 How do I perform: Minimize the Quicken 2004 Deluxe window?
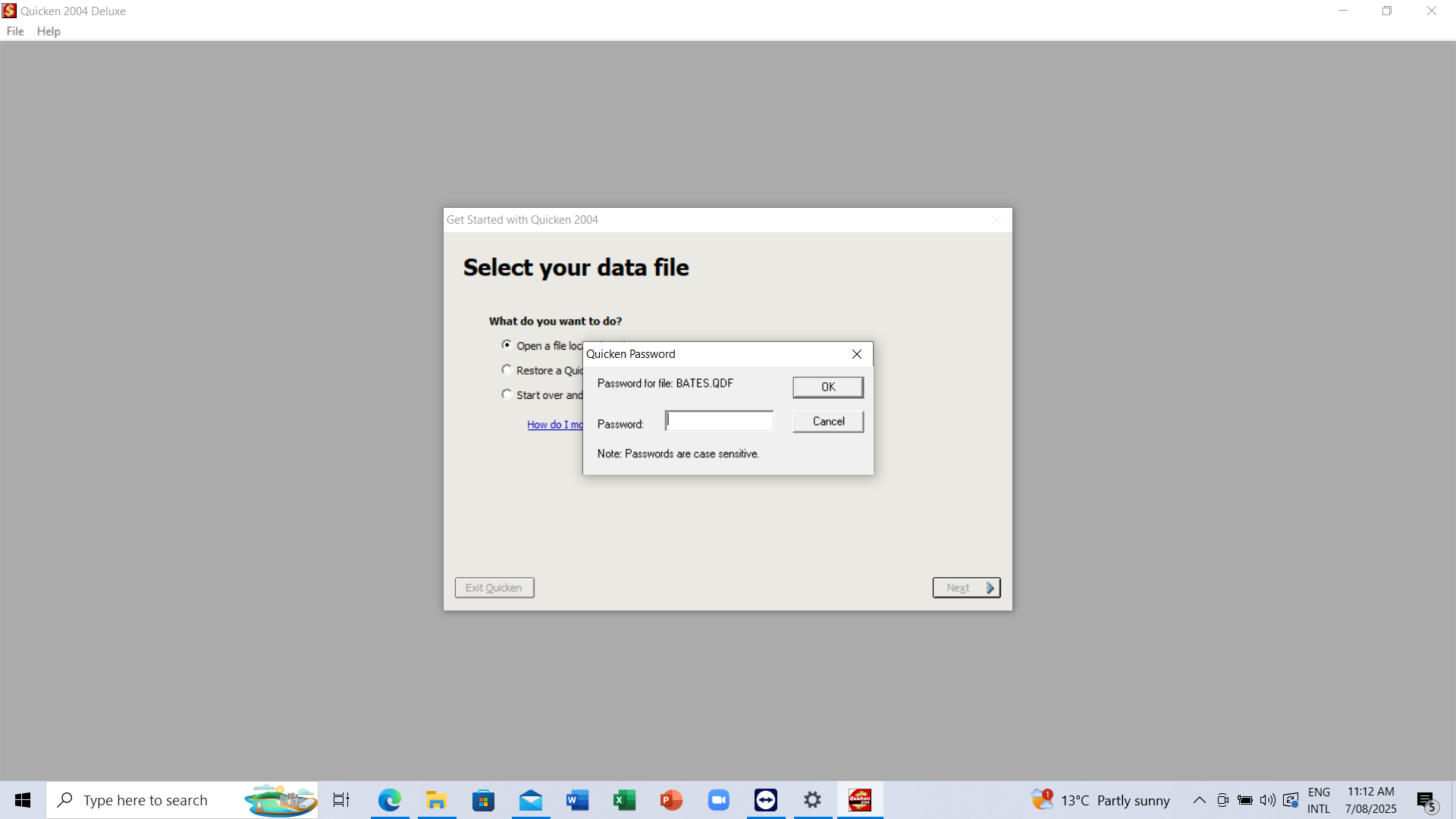pos(1343,11)
